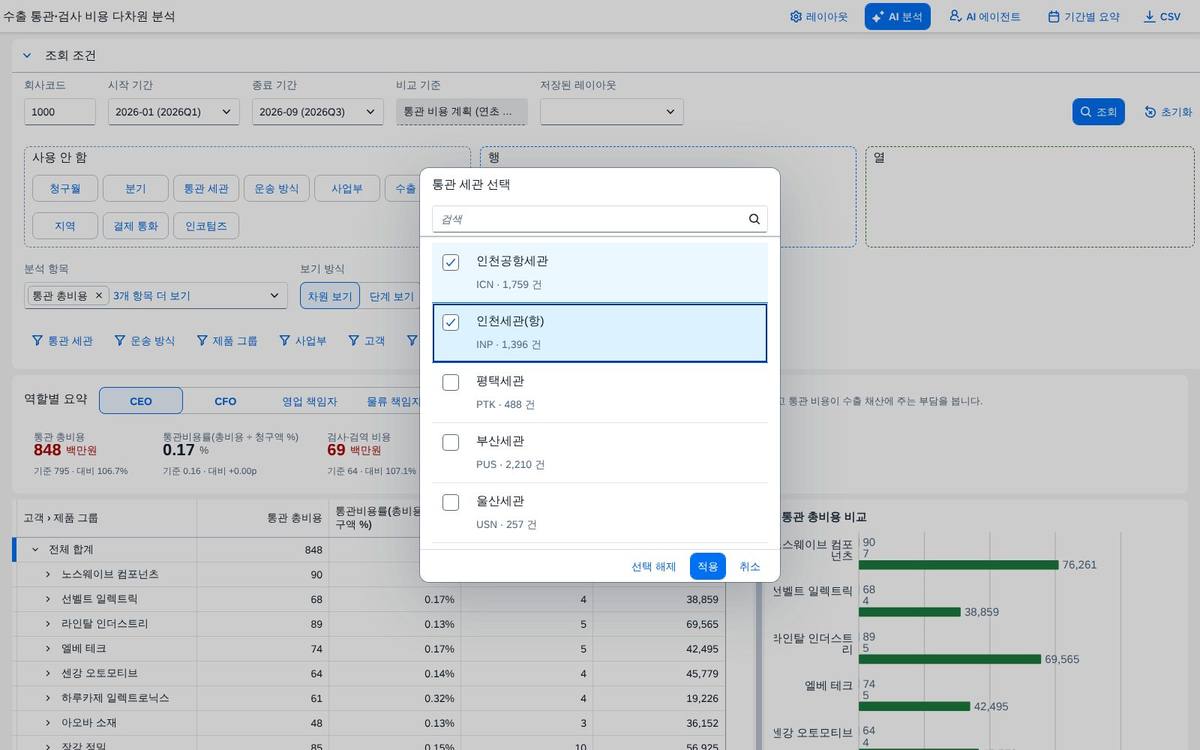This screenshot has width=1200, height=750.
Task: Expand the 노스웨이브 컴포넌츠 row
Action: click(x=48, y=574)
